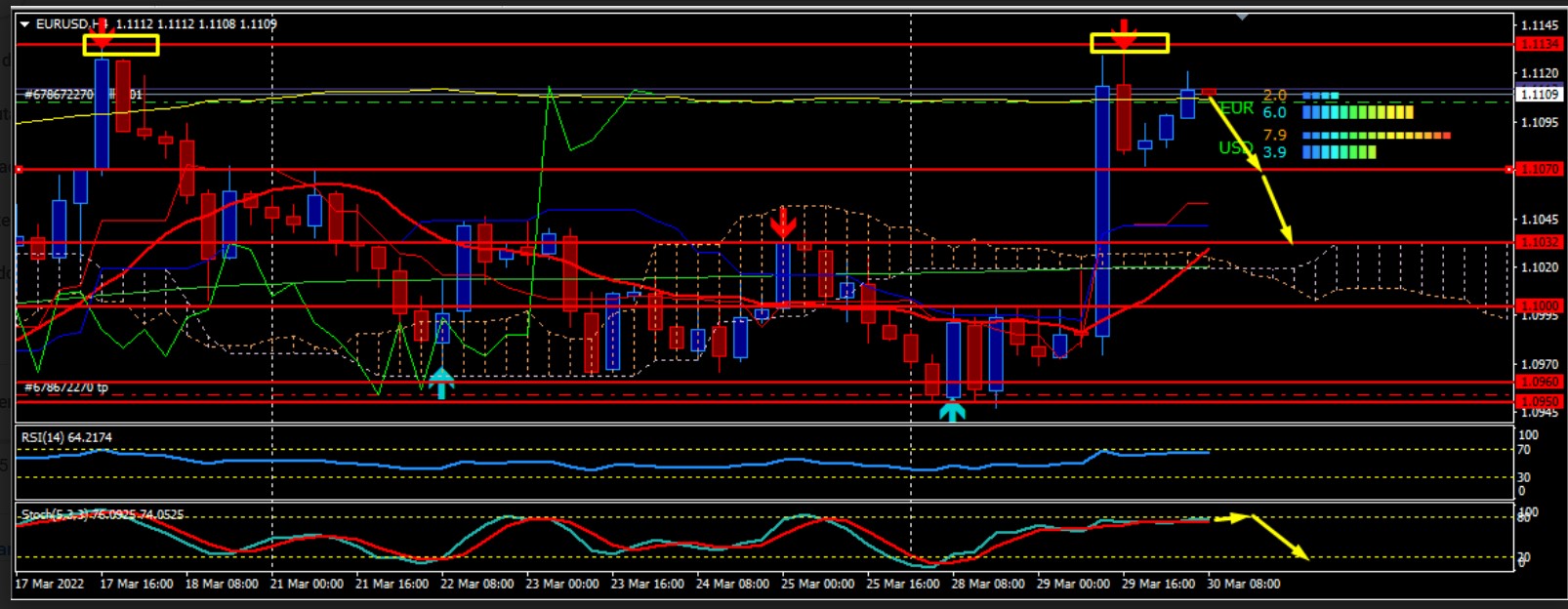The image size is (1568, 609).
Task: Select the red down arrow near 25 Mar
Action: point(782,224)
